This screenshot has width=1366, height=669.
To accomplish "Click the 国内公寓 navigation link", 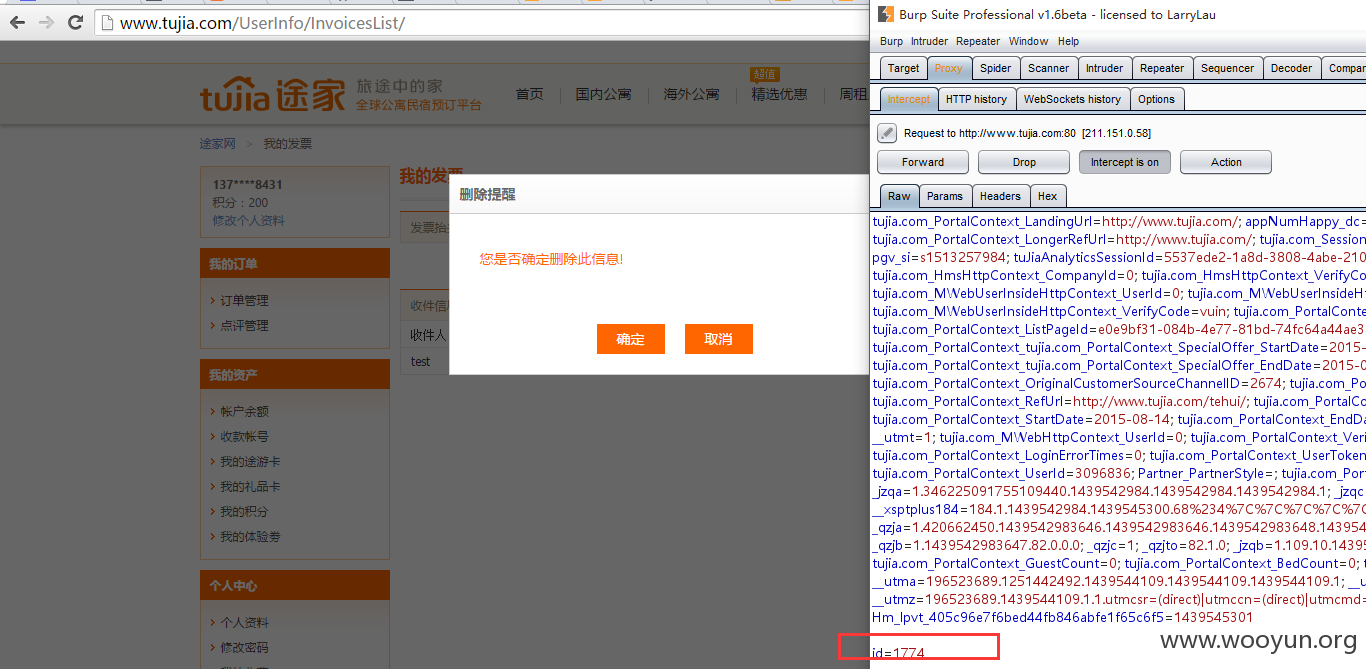I will coord(603,94).
